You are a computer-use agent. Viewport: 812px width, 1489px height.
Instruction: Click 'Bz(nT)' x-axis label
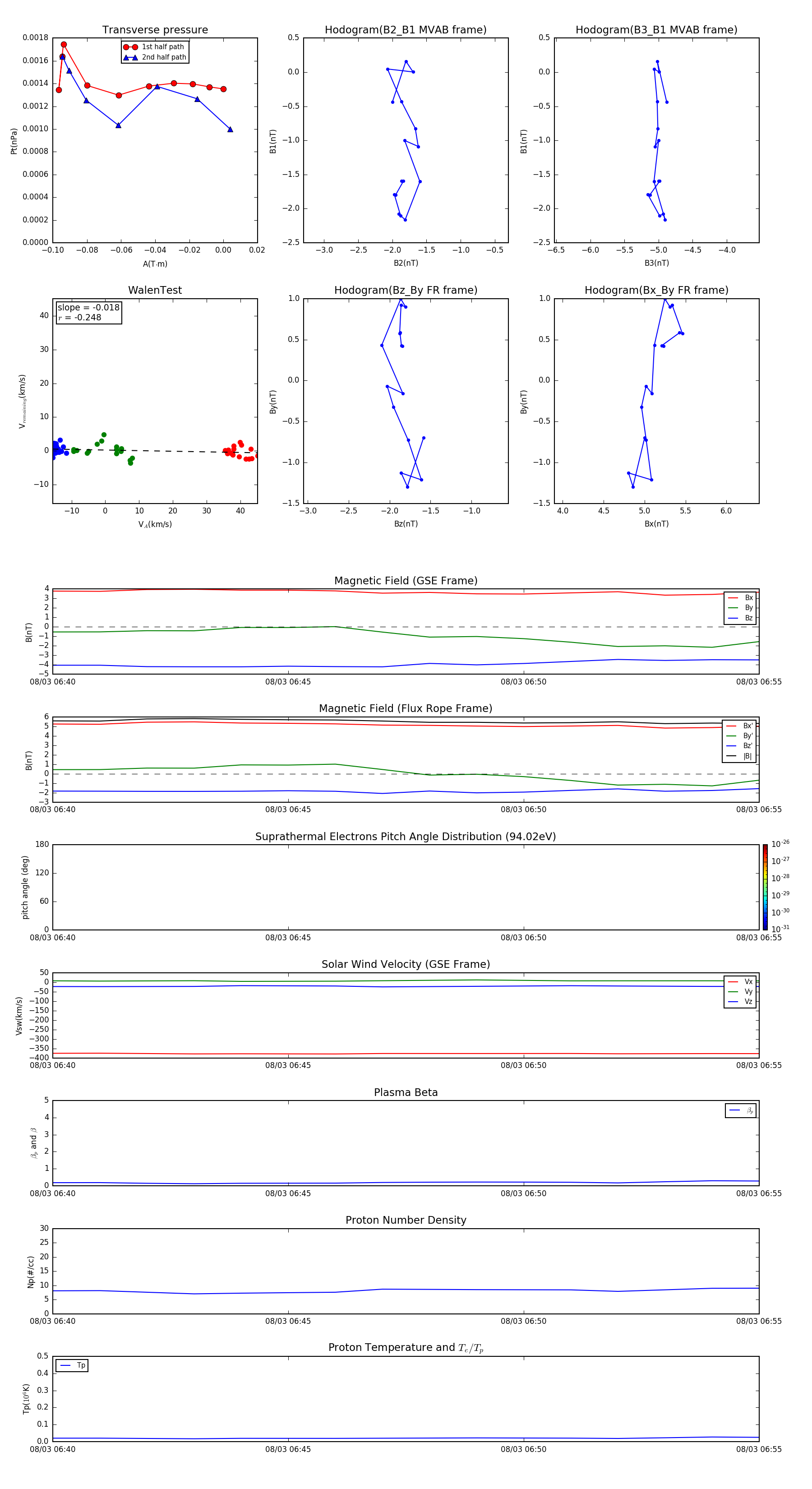coord(406,524)
